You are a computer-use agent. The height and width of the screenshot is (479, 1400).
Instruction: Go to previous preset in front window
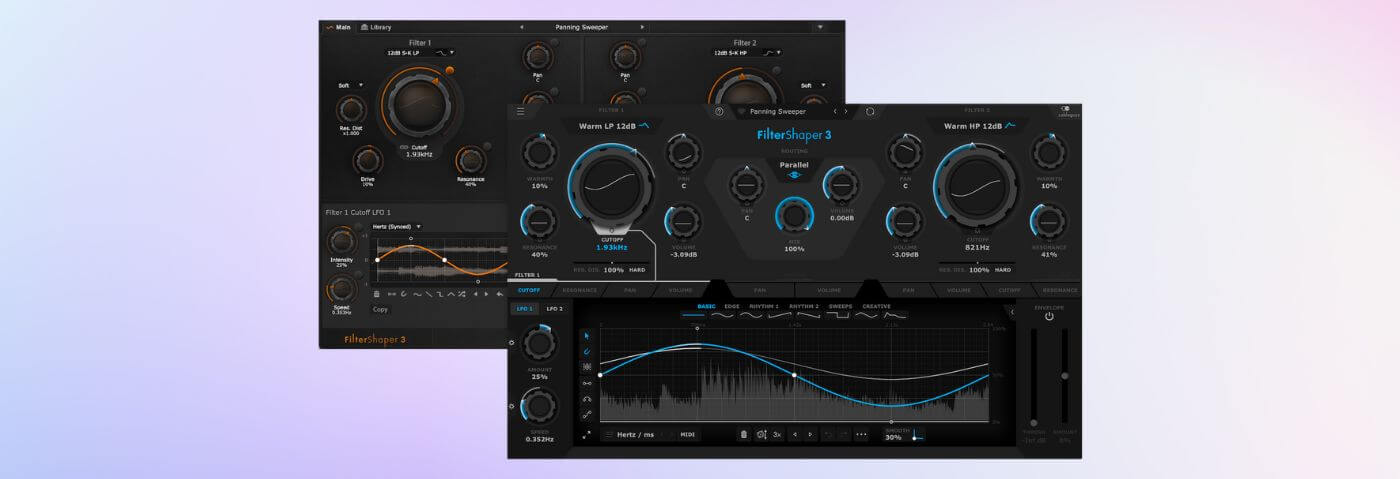(835, 111)
